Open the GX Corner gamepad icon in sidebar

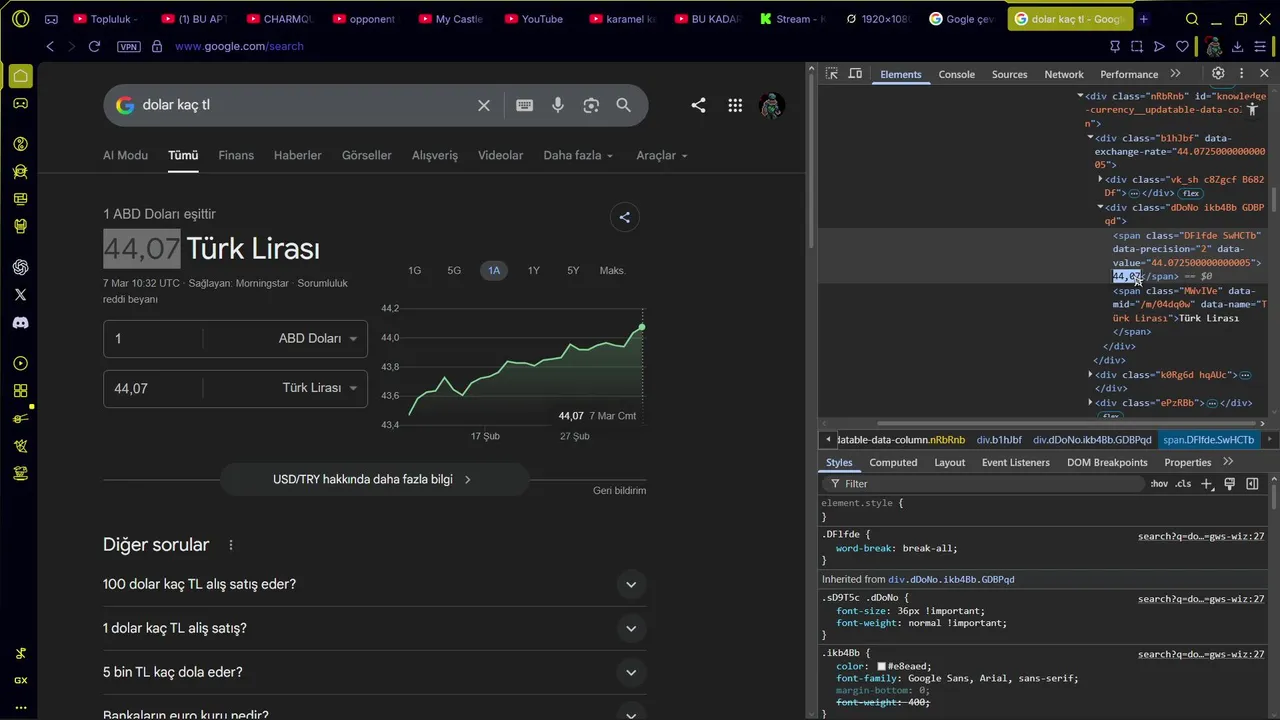click(20, 103)
